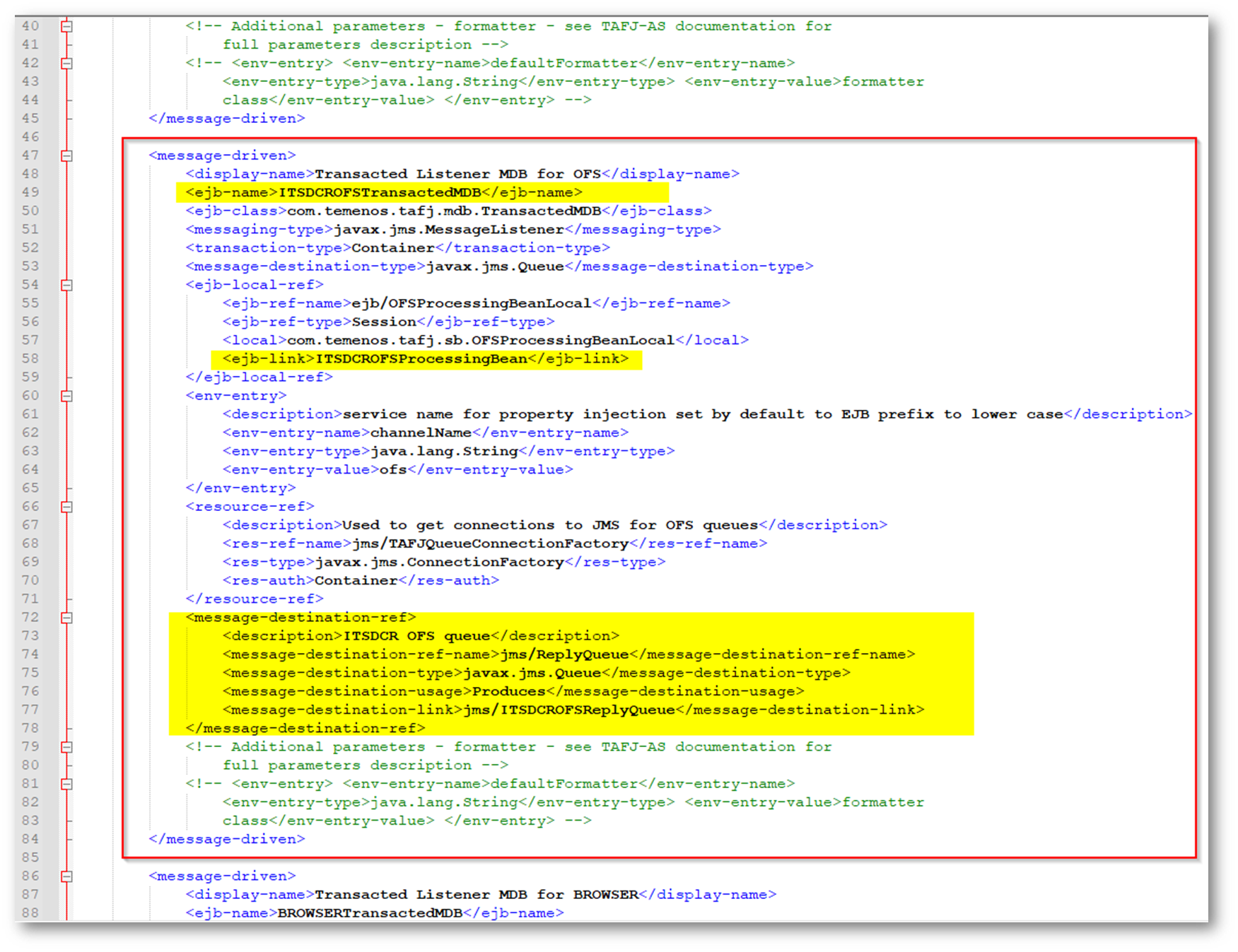Image resolution: width=1238 pixels, height=952 pixels.
Task: Click the BROWSERTransactedMDB ejb-name text
Action: 370,913
